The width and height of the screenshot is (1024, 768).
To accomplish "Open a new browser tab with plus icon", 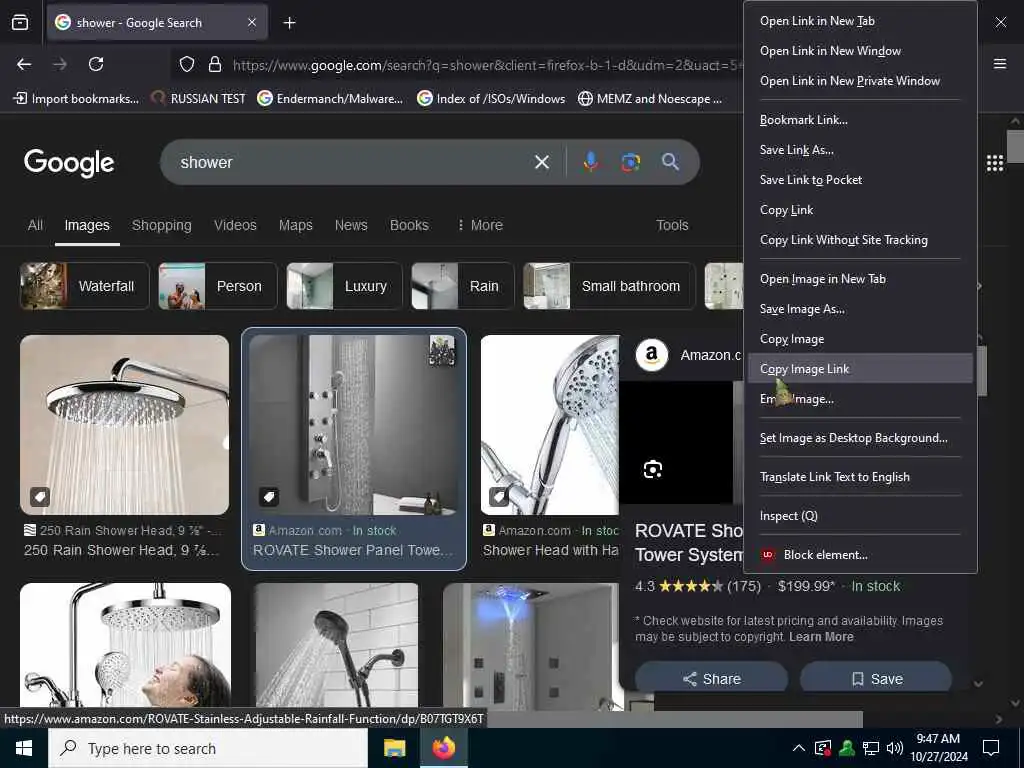I will tap(289, 23).
